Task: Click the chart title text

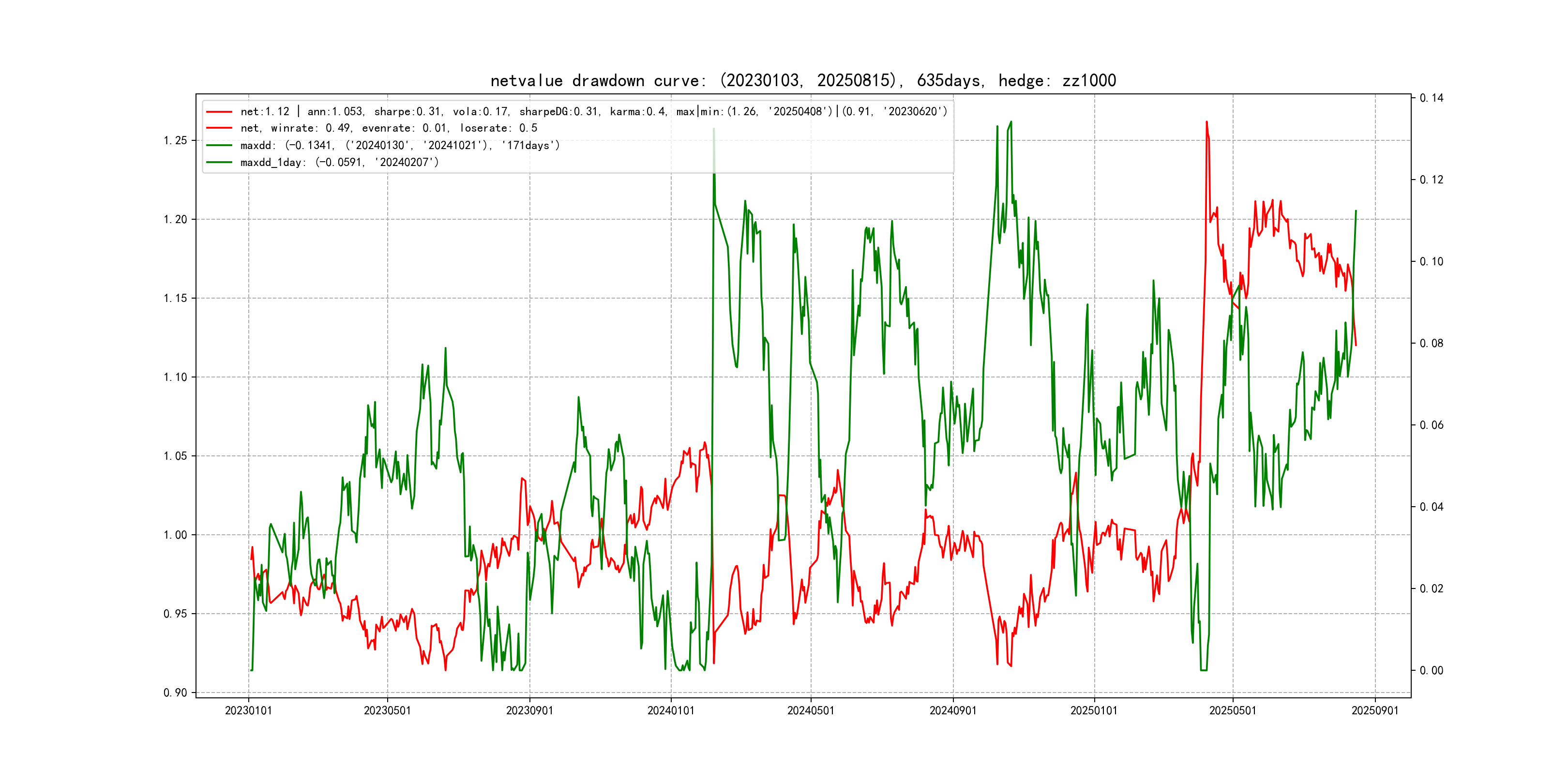Action: (x=803, y=80)
